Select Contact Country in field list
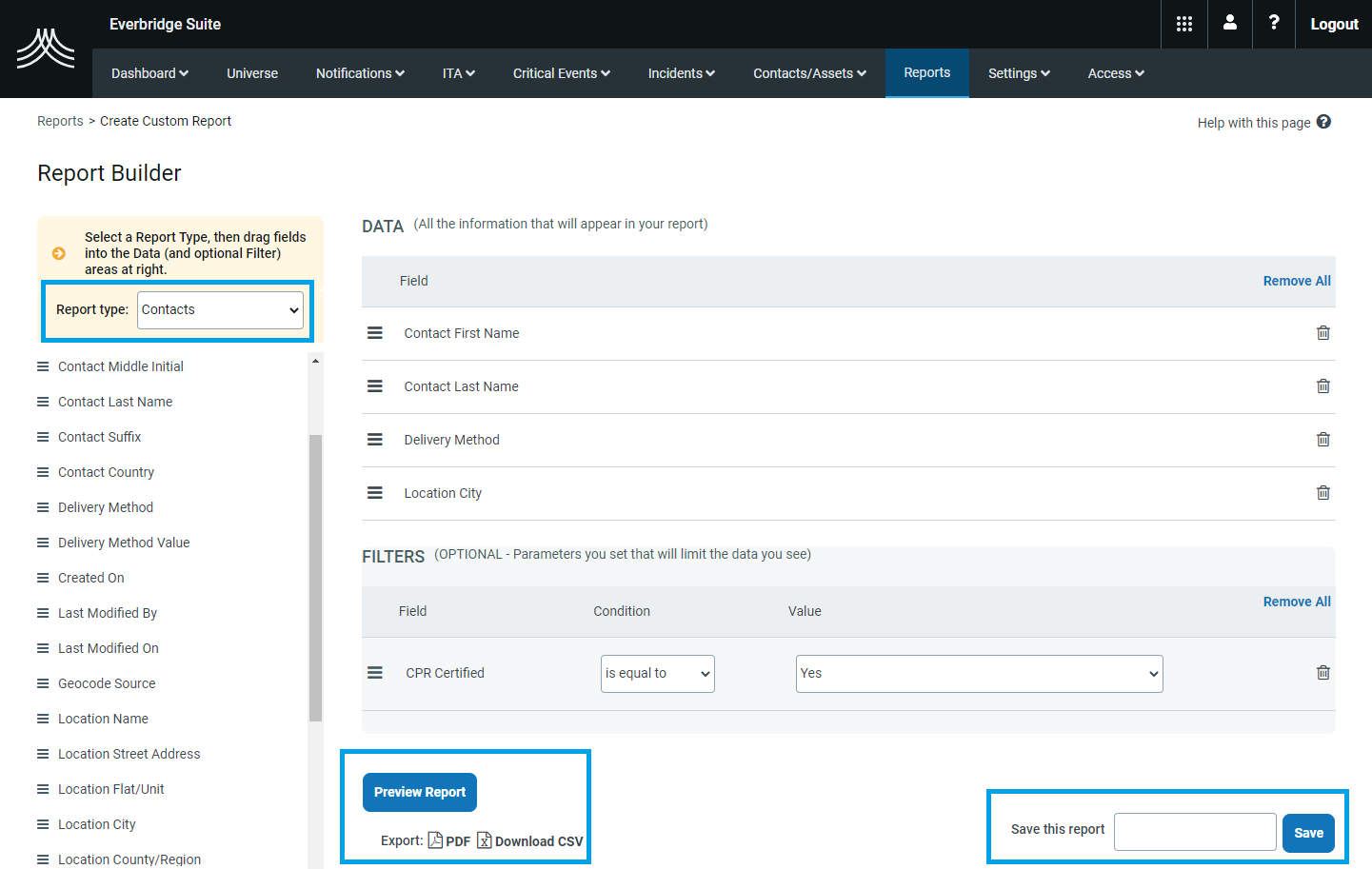The width and height of the screenshot is (1372, 869). [x=106, y=472]
